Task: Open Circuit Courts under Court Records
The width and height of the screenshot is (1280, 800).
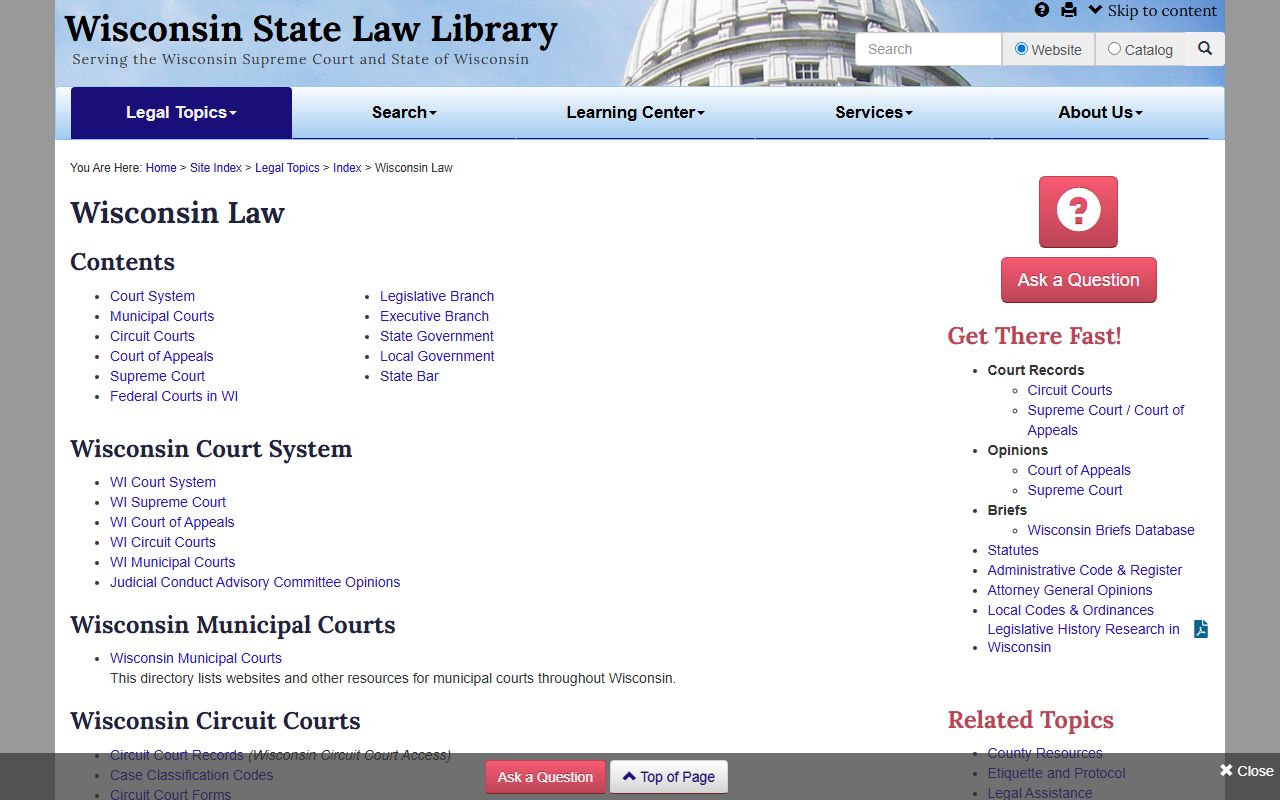Action: coord(1069,390)
